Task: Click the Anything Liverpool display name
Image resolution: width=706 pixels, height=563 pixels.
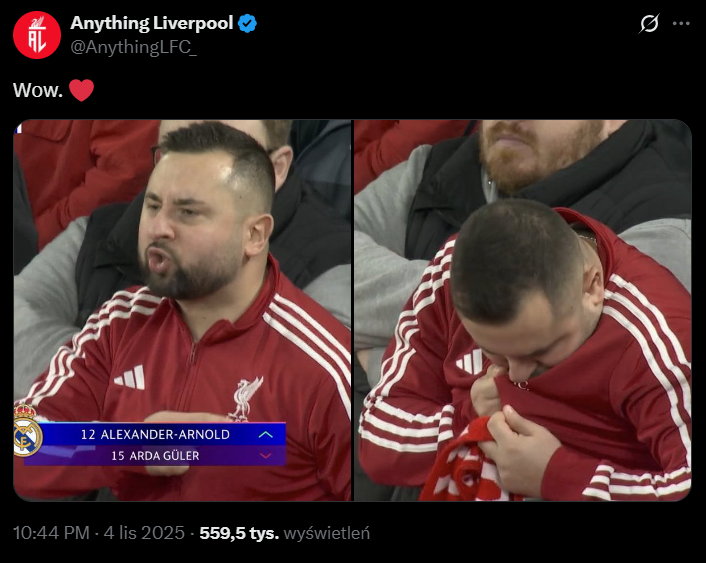Action: coord(152,23)
